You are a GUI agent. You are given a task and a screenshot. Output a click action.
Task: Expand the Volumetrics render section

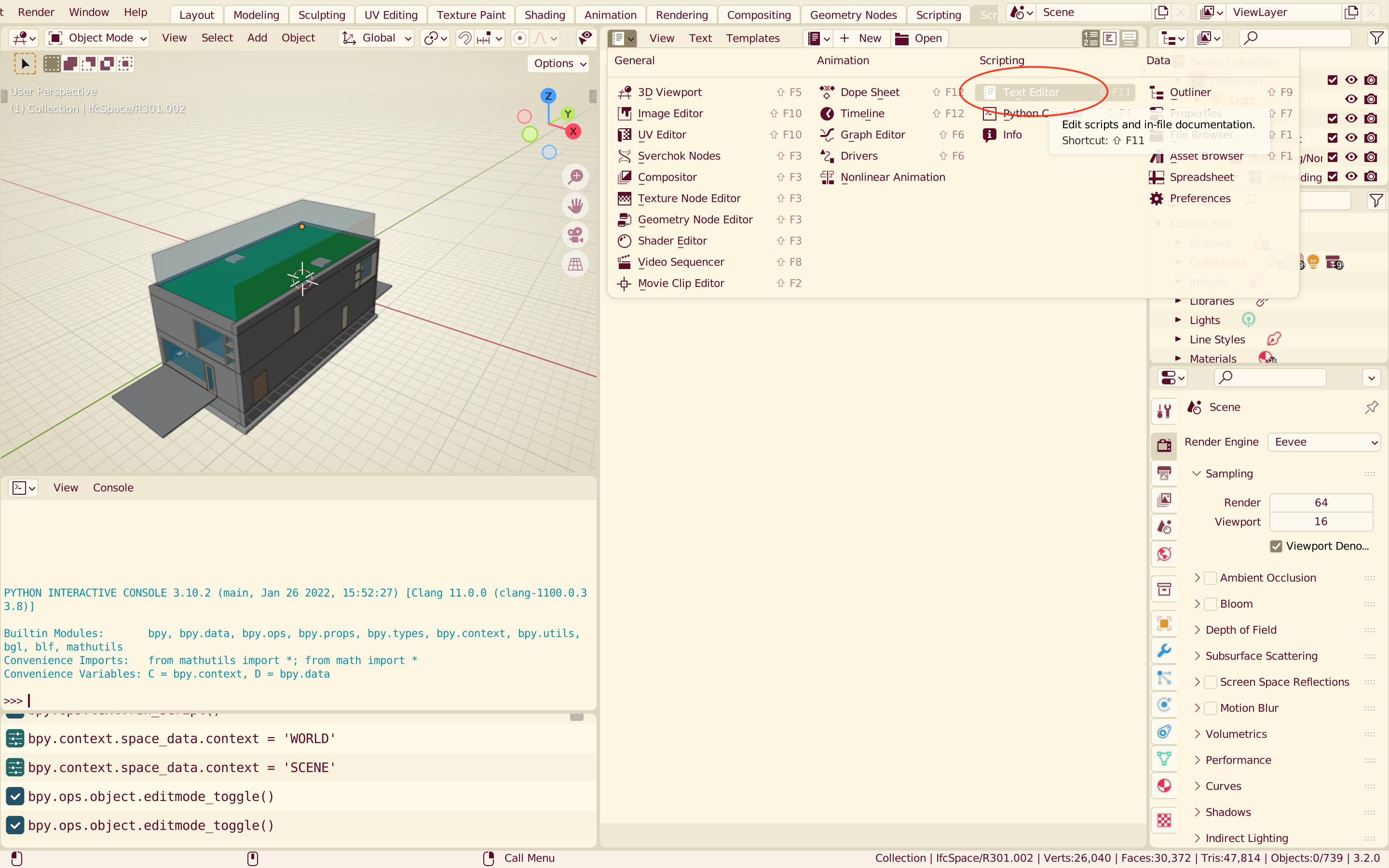[x=1197, y=733]
